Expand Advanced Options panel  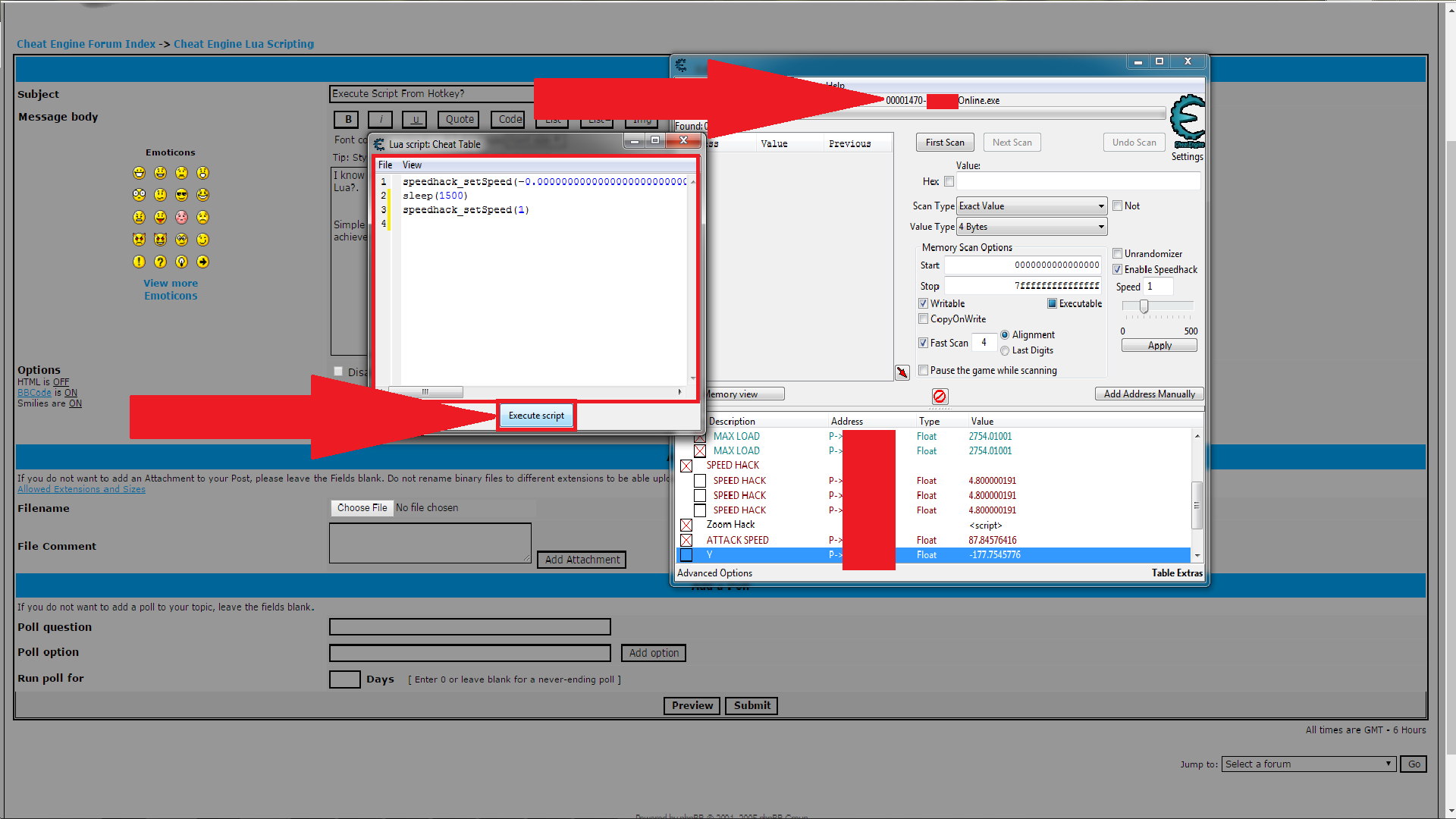point(714,572)
